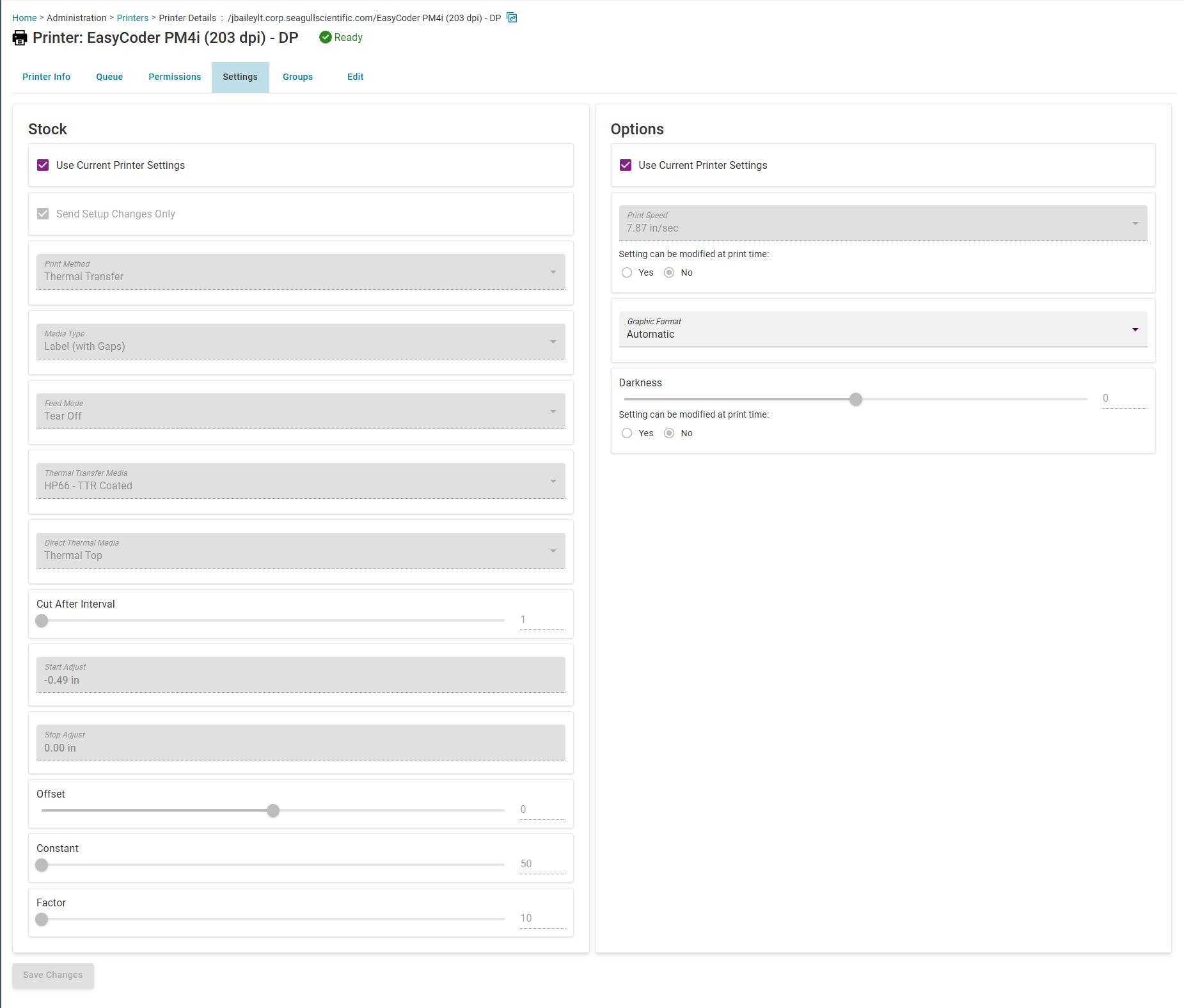Click the Printers breadcrumb link
Viewport: 1184px width, 1008px height.
132,18
